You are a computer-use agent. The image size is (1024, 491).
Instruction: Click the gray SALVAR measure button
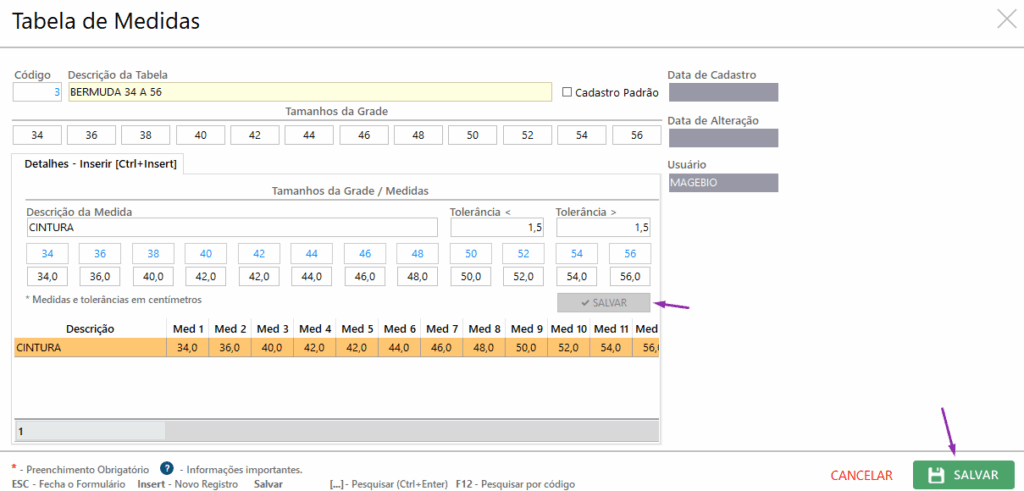(x=603, y=303)
